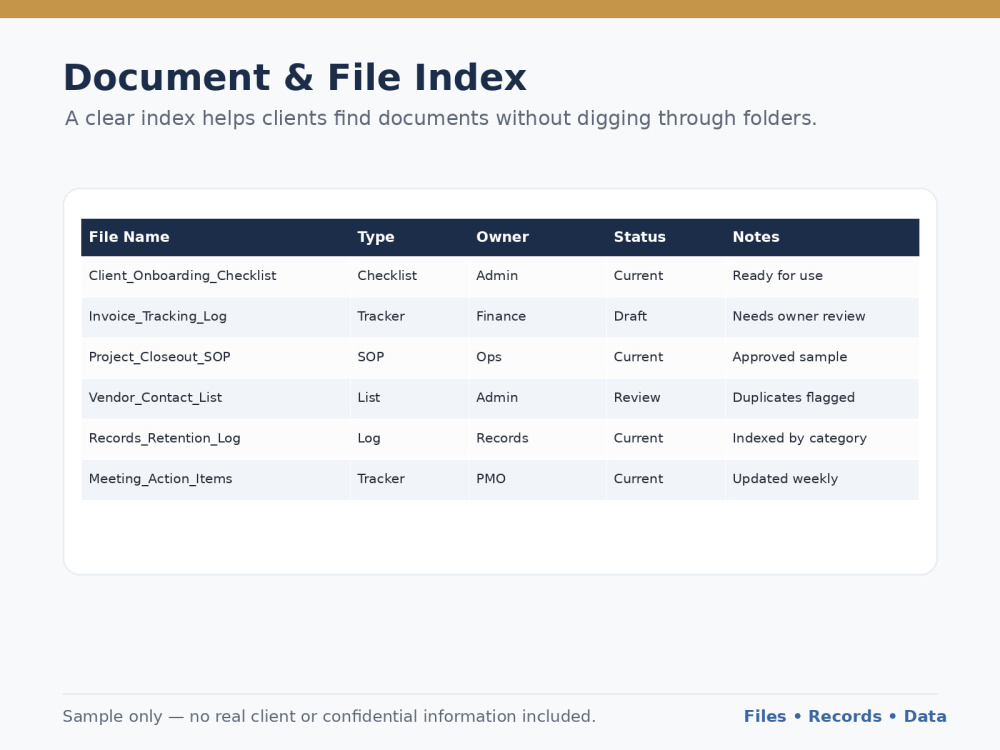Select the Project_Closeout_SOP file name
The image size is (1000, 750).
[x=159, y=357]
